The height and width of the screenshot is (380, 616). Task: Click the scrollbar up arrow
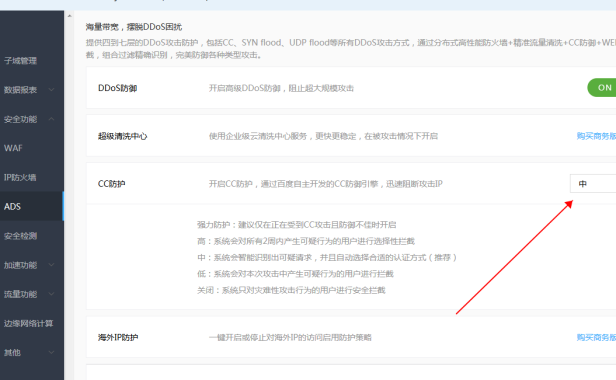[x=70, y=16]
